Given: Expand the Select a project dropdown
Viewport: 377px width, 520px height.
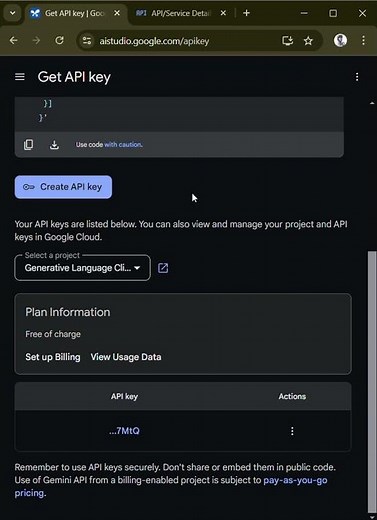Looking at the screenshot, I should 82,268.
